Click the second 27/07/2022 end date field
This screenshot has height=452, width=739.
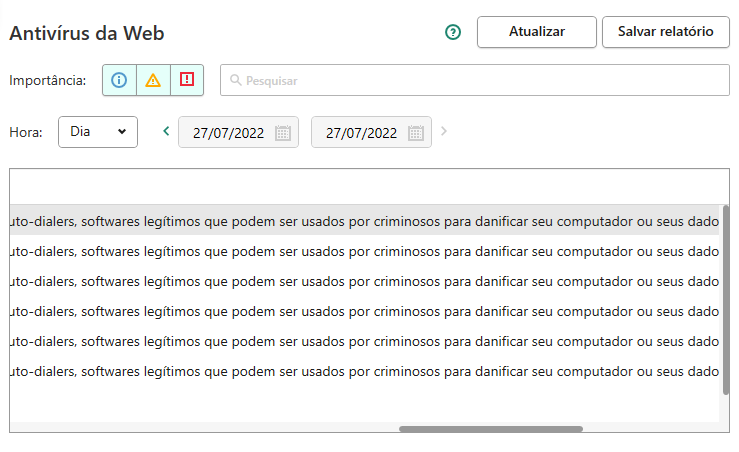tap(371, 132)
